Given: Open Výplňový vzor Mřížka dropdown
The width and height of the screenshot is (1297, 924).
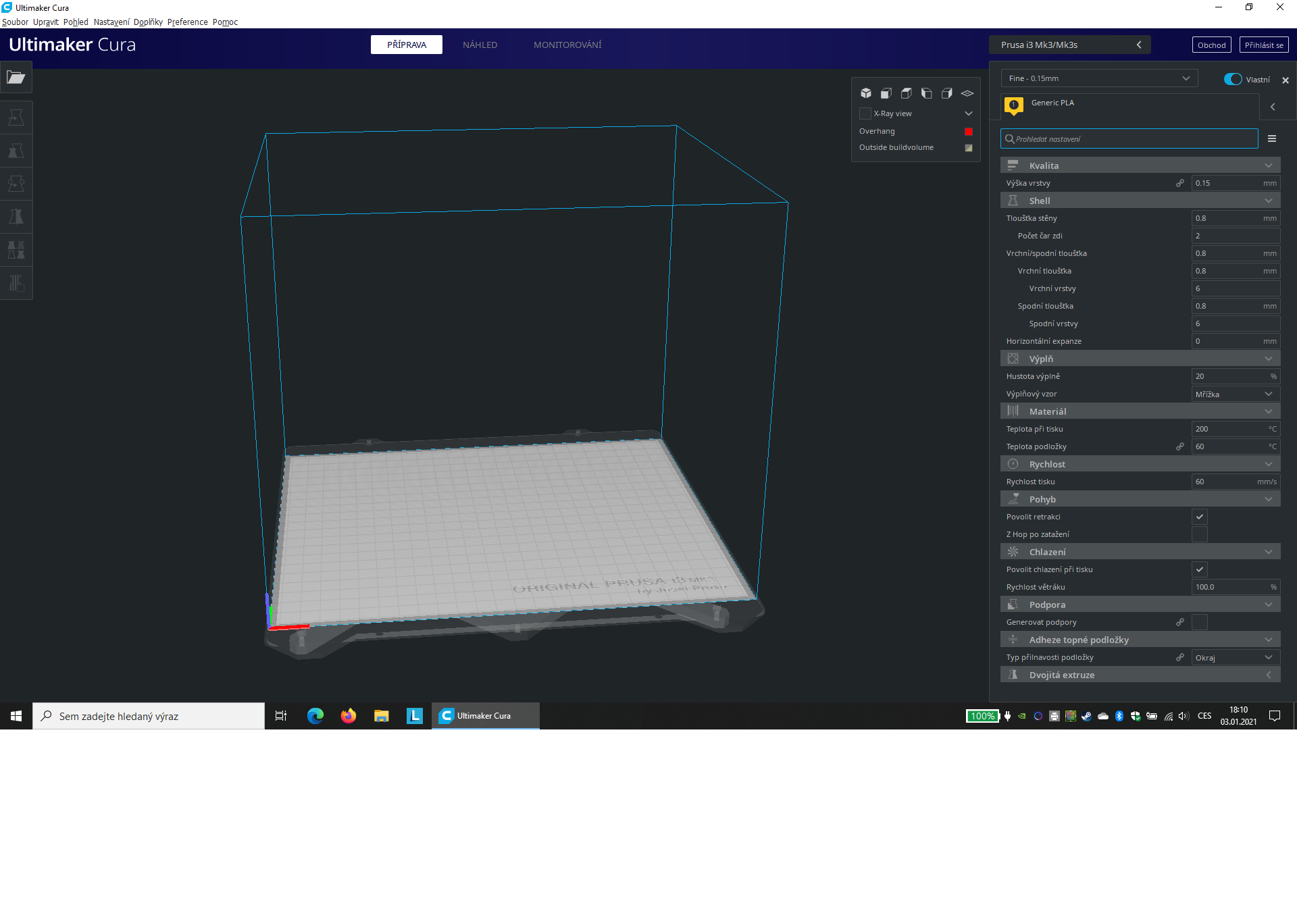Looking at the screenshot, I should click(1234, 394).
